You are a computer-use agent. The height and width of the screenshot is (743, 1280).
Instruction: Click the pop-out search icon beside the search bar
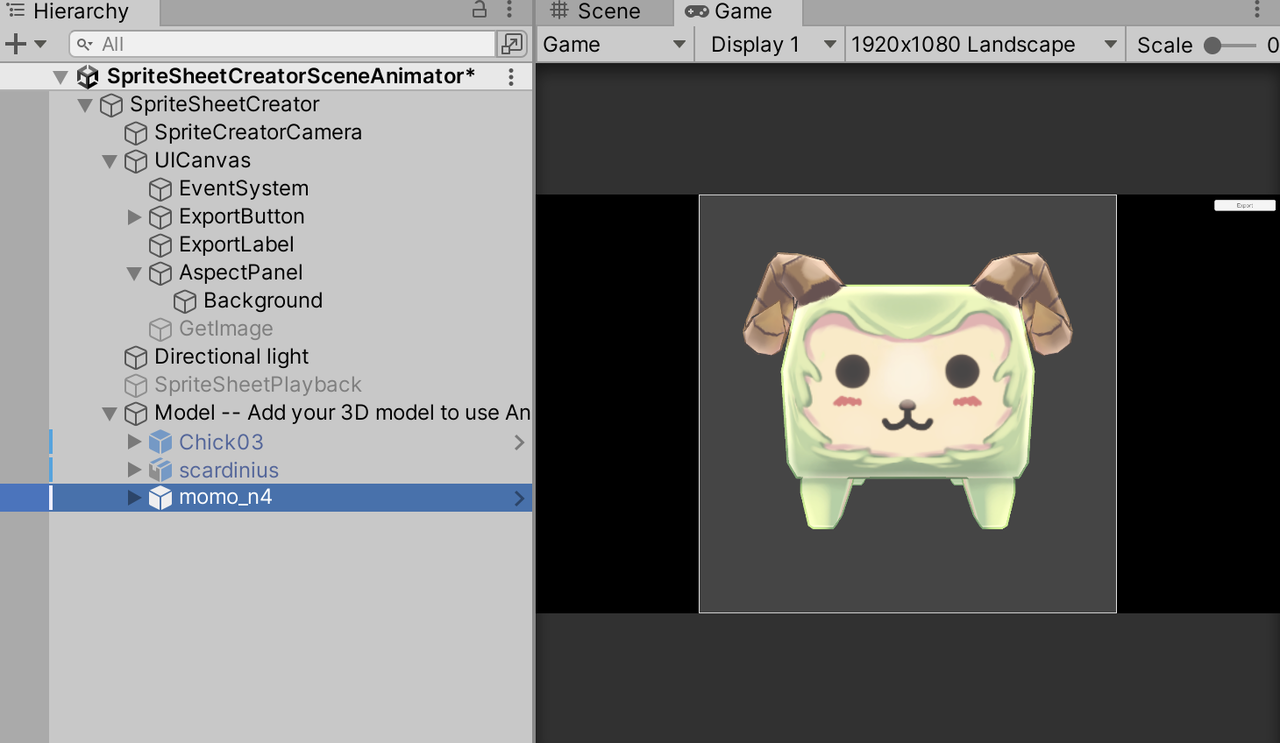[x=511, y=44]
